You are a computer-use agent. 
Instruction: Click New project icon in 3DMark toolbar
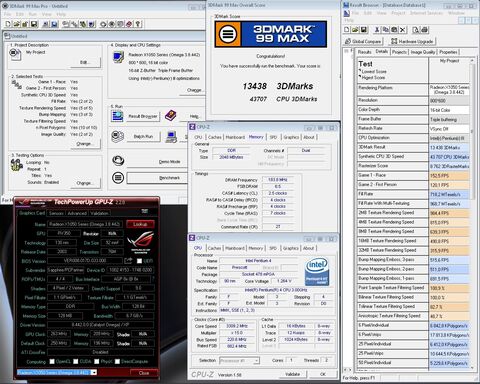tap(8, 24)
